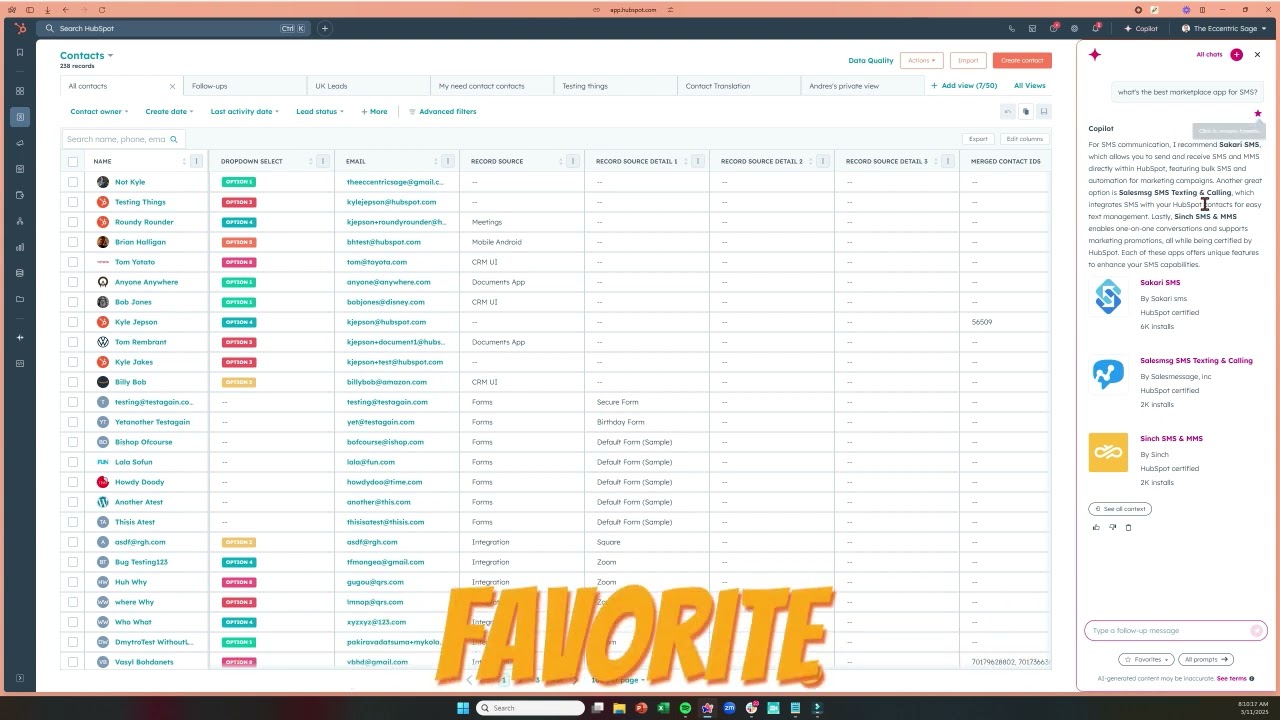The width and height of the screenshot is (1280, 720).
Task: Open the CRM contacts icon in sidebar
Action: 19,117
